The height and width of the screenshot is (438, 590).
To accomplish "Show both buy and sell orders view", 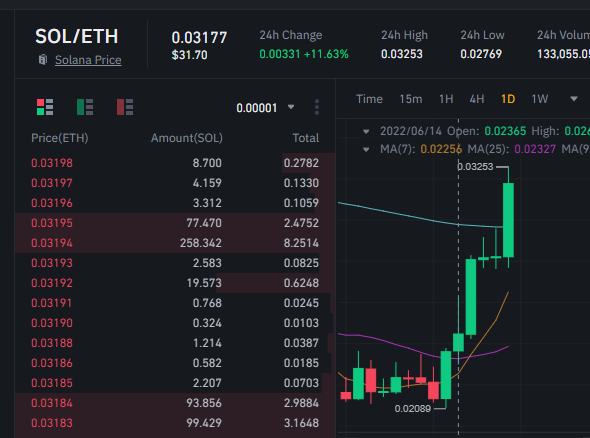I will (45, 107).
